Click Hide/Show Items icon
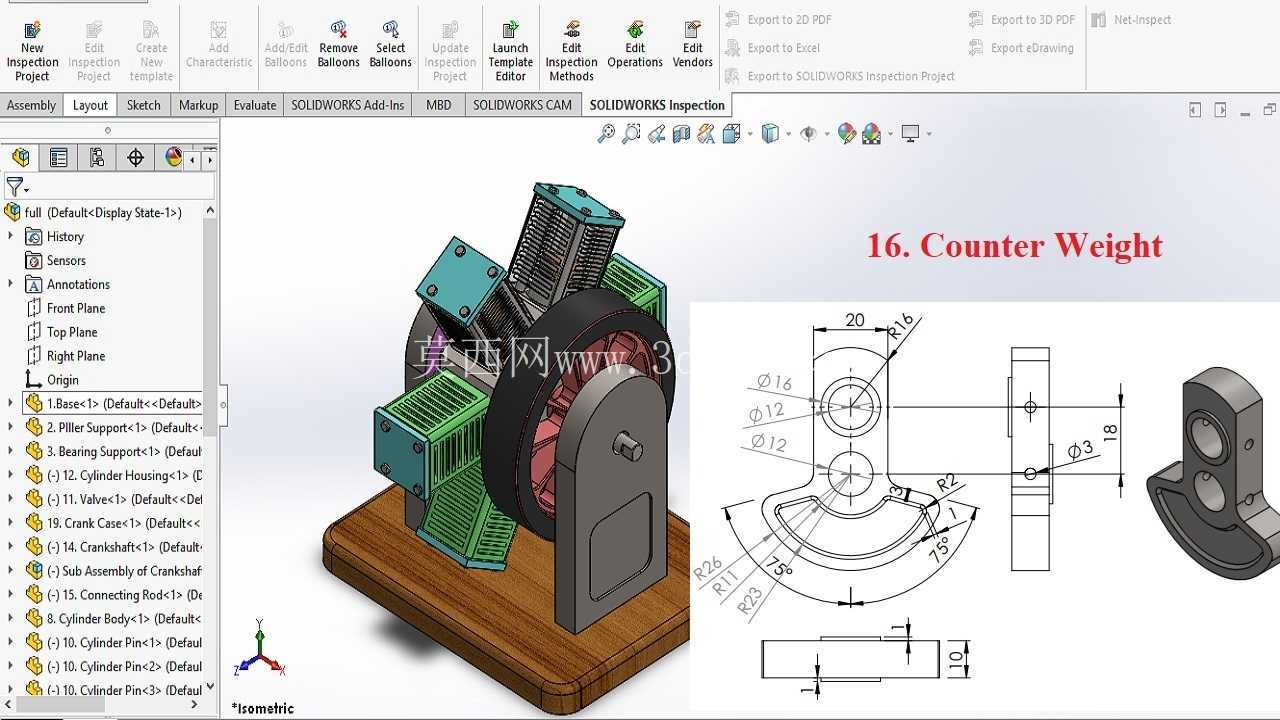1280x720 pixels. point(808,133)
